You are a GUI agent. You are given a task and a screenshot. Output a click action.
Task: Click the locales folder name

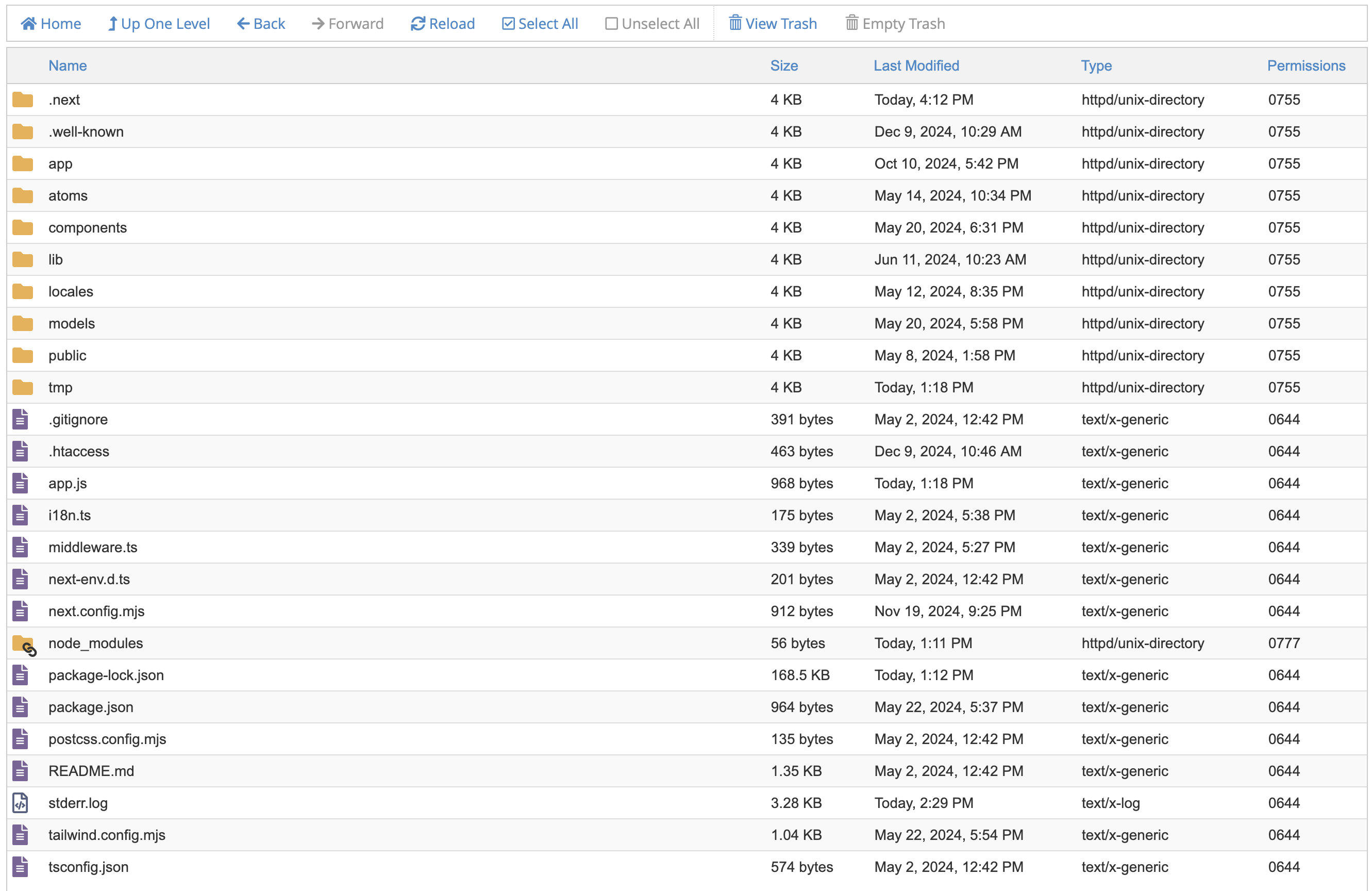[x=71, y=291]
